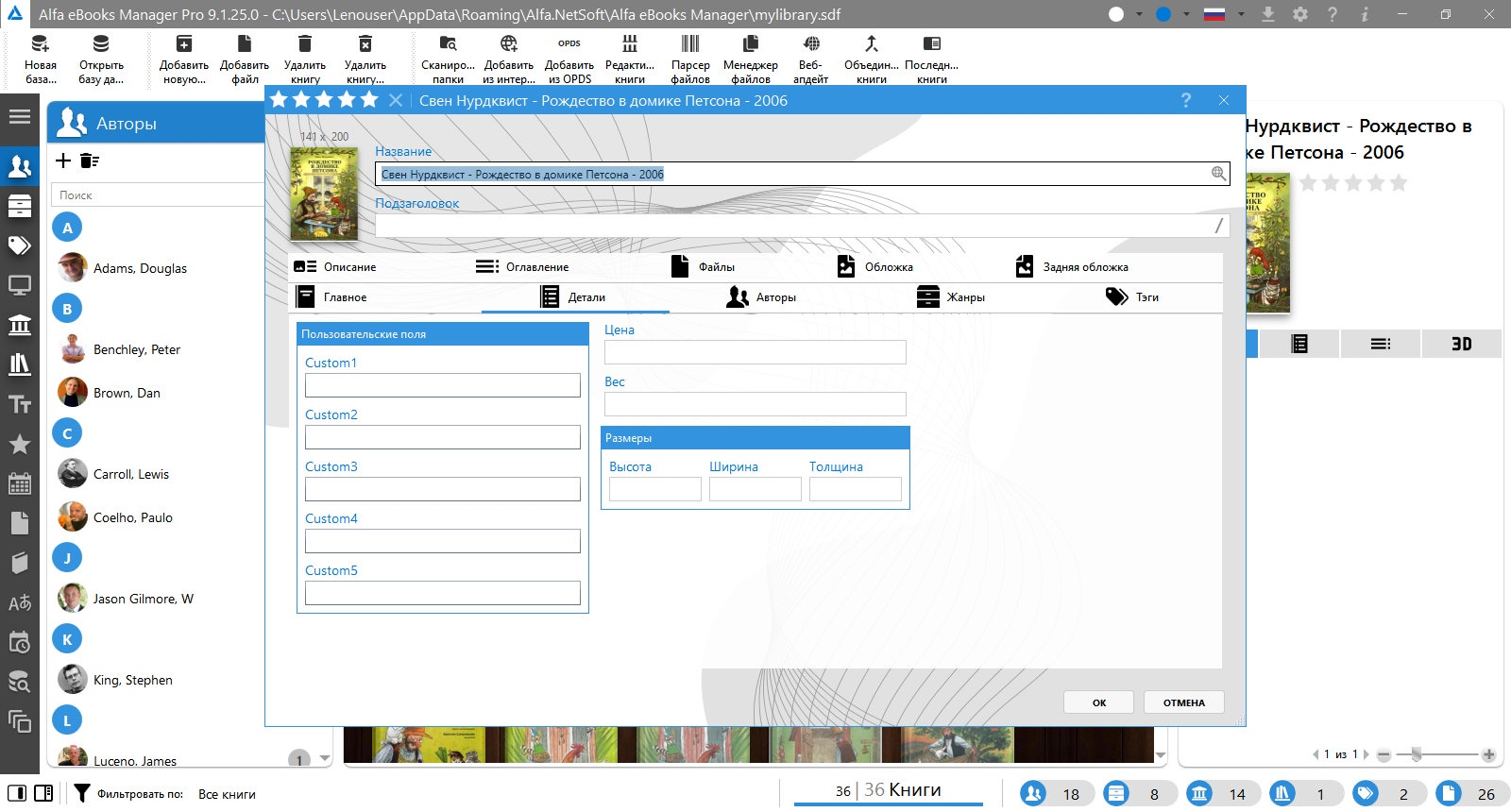Open settings gear in title bar
The image size is (1511, 812).
[x=1300, y=14]
